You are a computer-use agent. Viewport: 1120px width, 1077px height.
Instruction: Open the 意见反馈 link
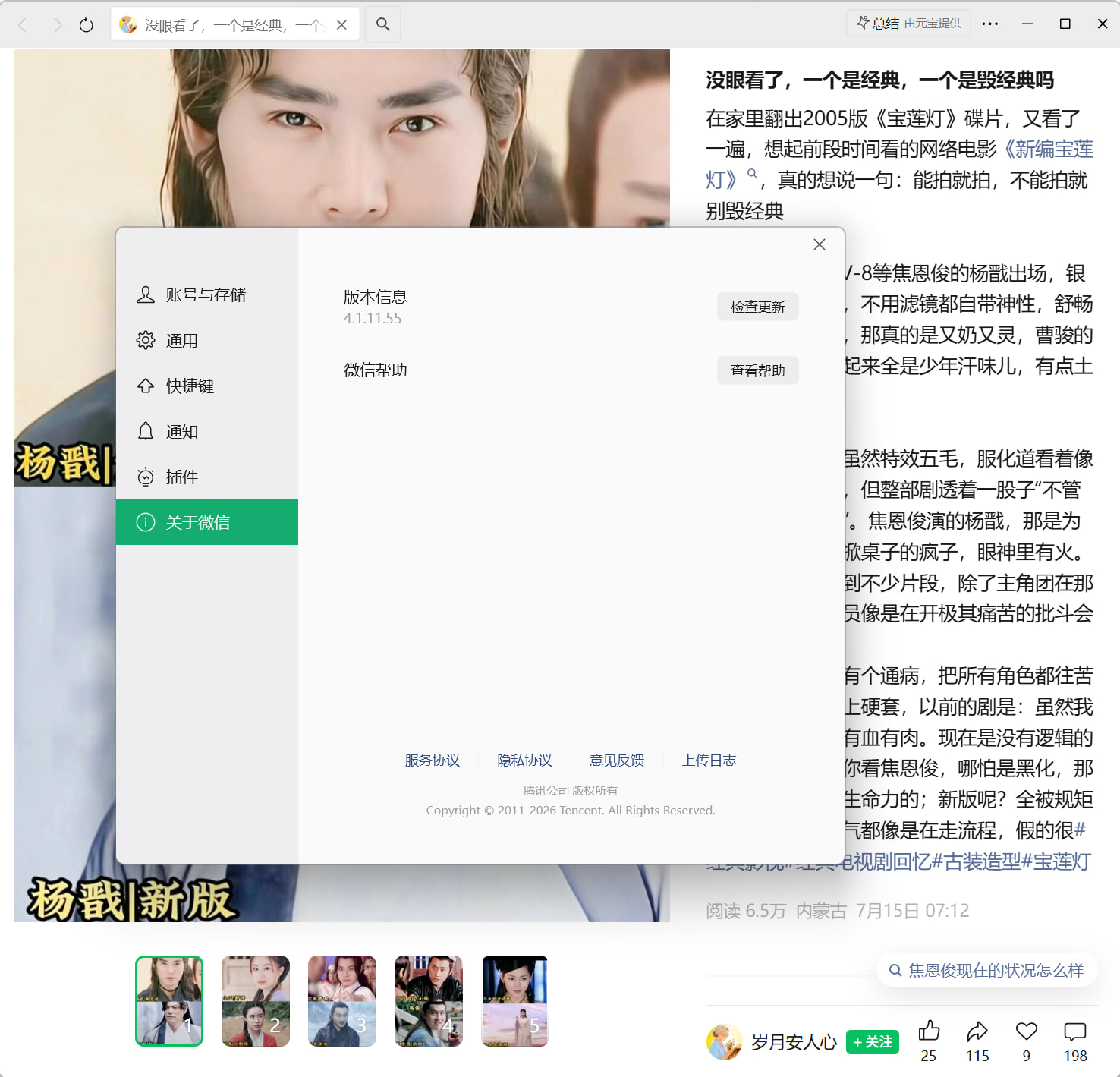[x=617, y=760]
